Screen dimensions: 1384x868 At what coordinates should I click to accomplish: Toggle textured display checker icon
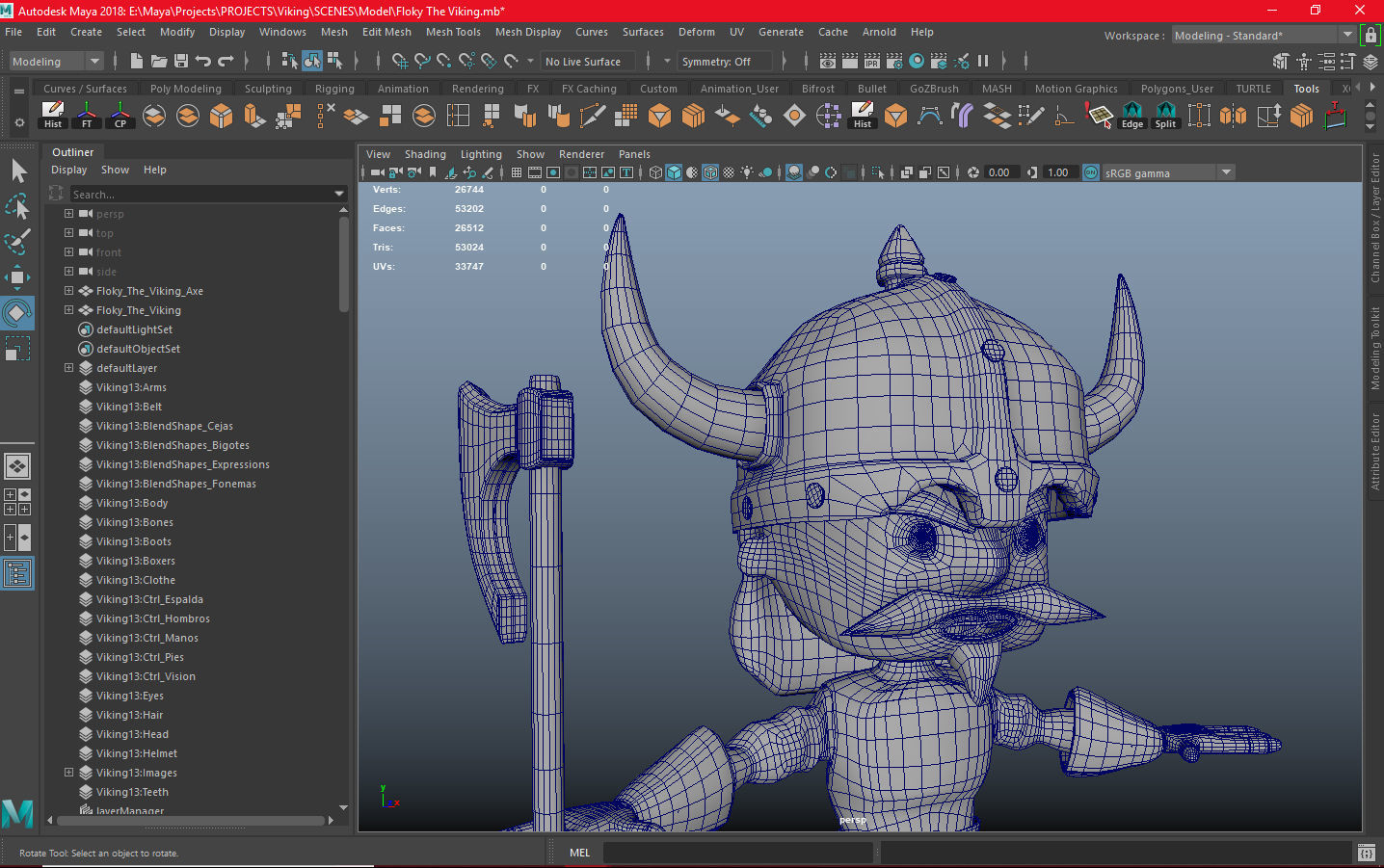tap(729, 172)
